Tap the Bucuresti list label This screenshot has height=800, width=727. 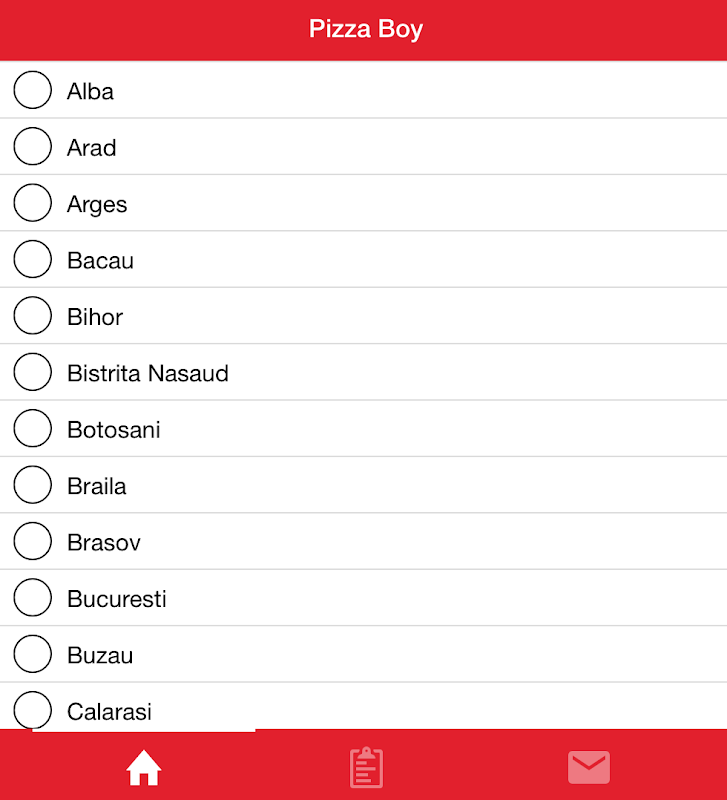117,599
